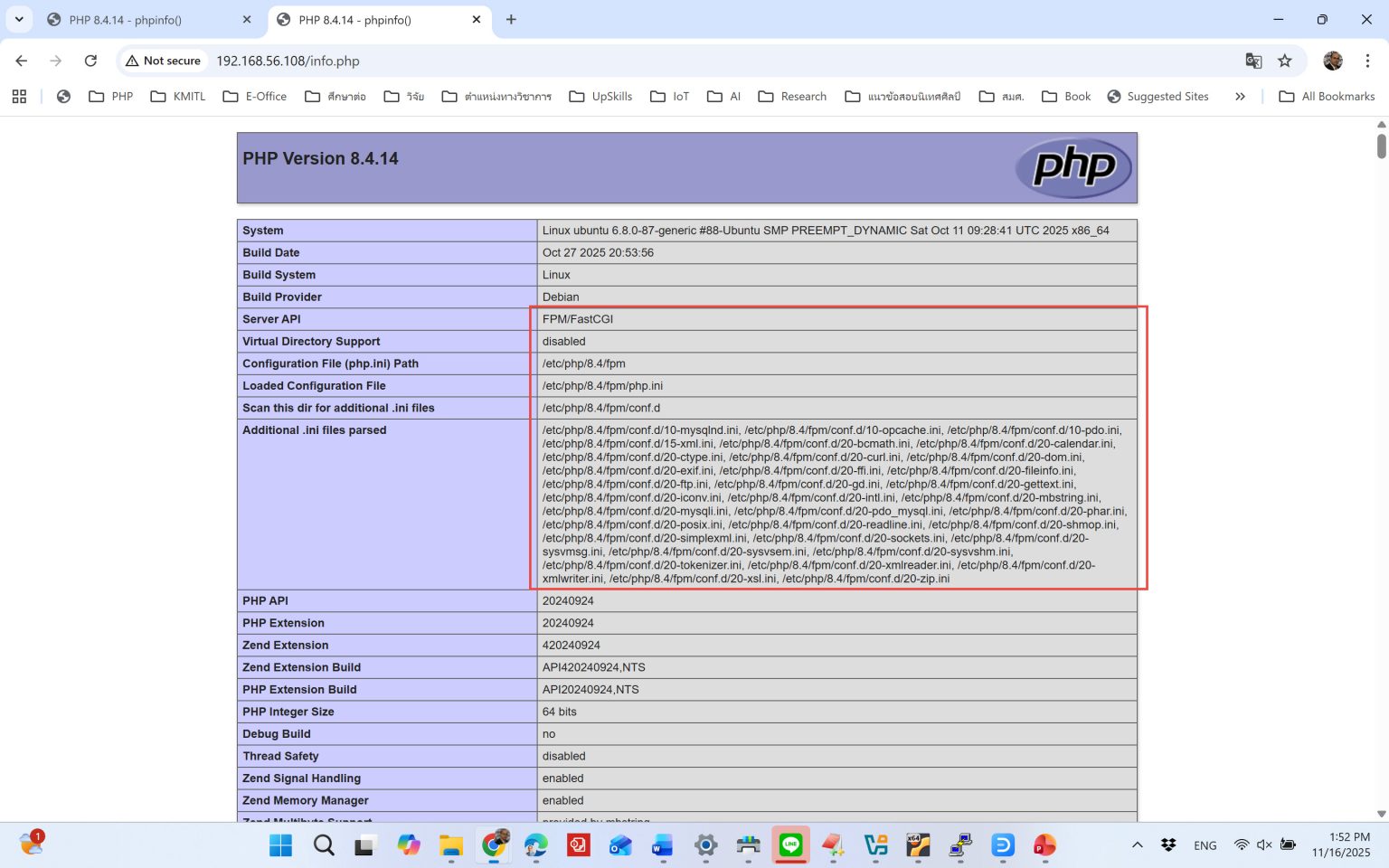Open the Chrome profile avatar
This screenshot has width=1389, height=868.
pyautogui.click(x=1332, y=61)
